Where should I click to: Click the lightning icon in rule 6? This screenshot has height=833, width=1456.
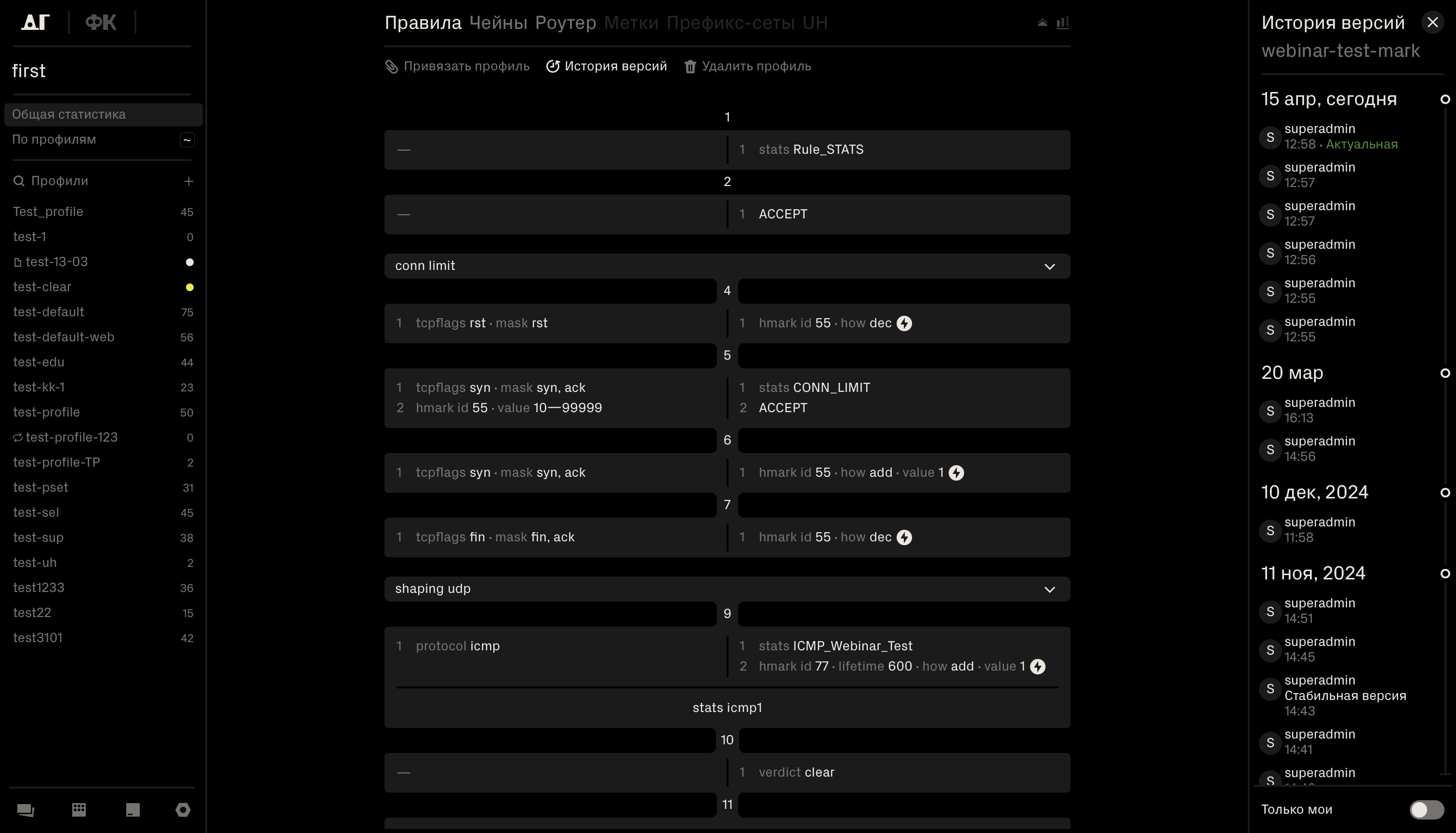click(956, 473)
